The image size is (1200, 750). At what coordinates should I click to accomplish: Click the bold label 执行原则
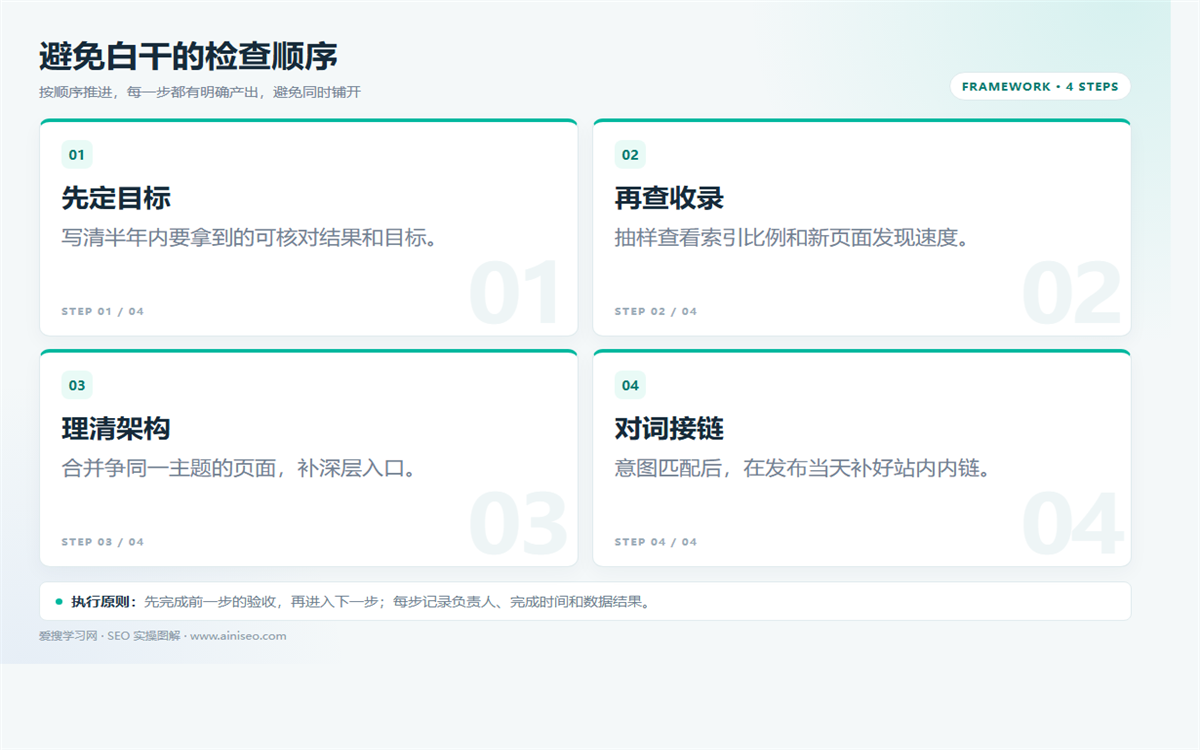pyautogui.click(x=104, y=602)
